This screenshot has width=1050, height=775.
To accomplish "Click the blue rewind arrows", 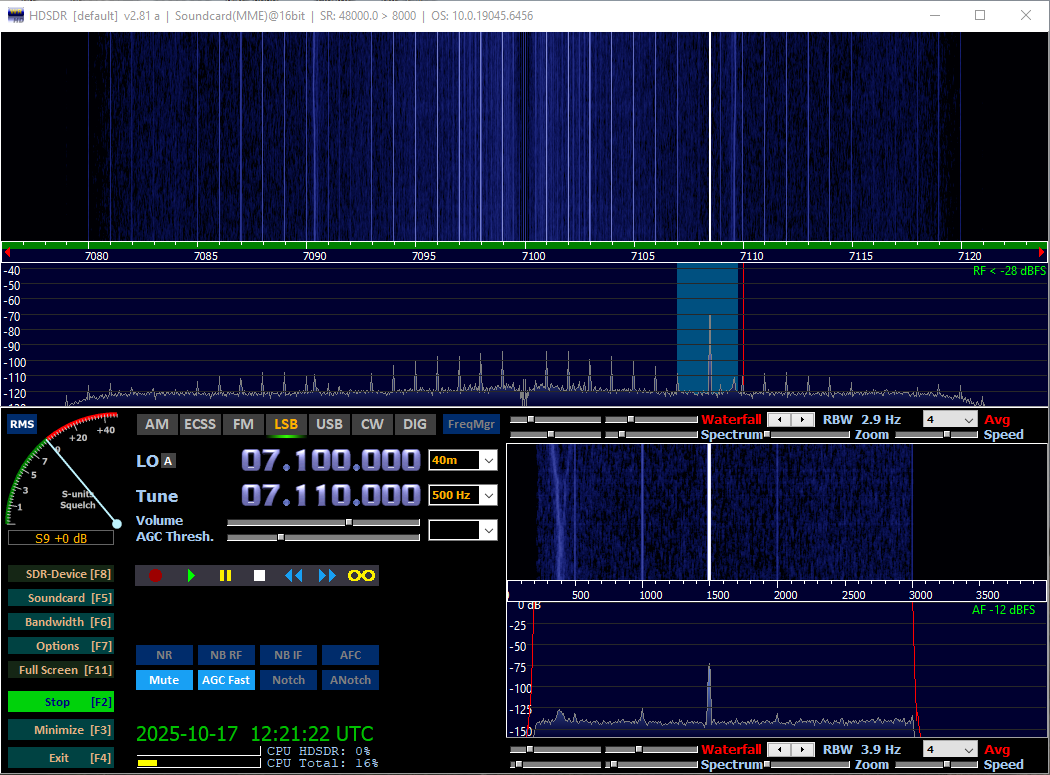I will click(x=293, y=575).
